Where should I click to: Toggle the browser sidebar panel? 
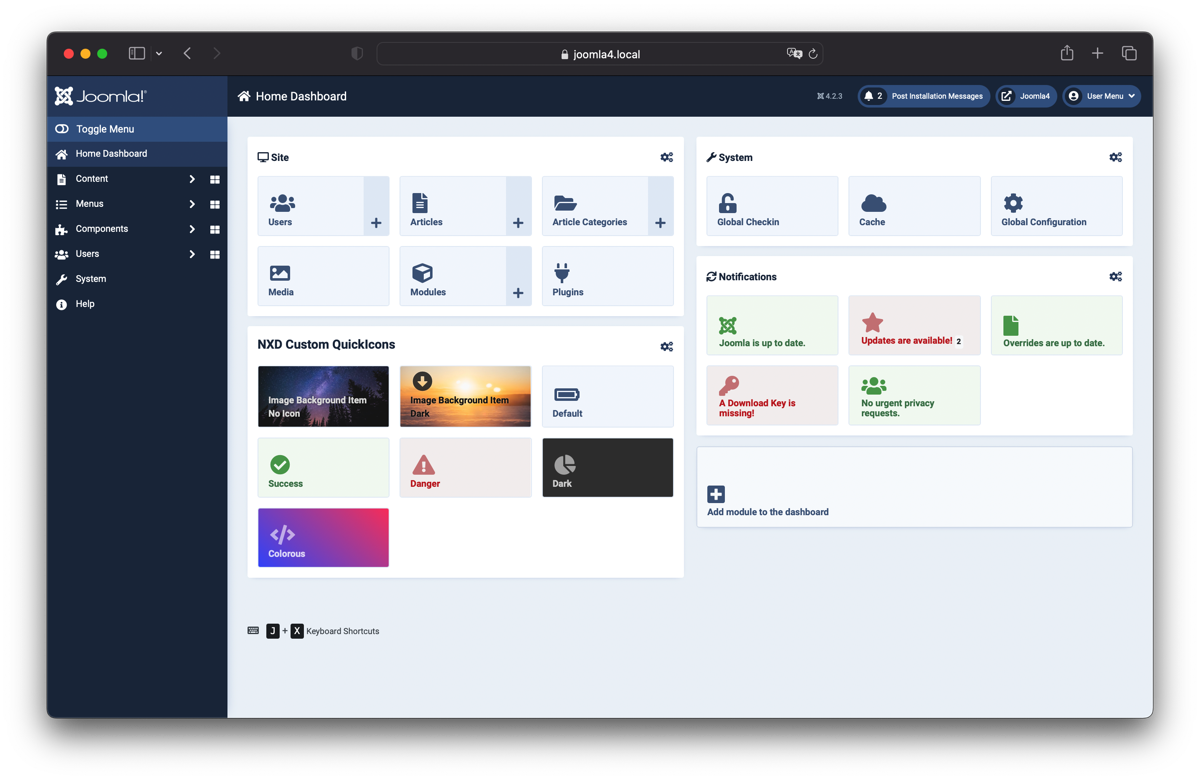137,53
